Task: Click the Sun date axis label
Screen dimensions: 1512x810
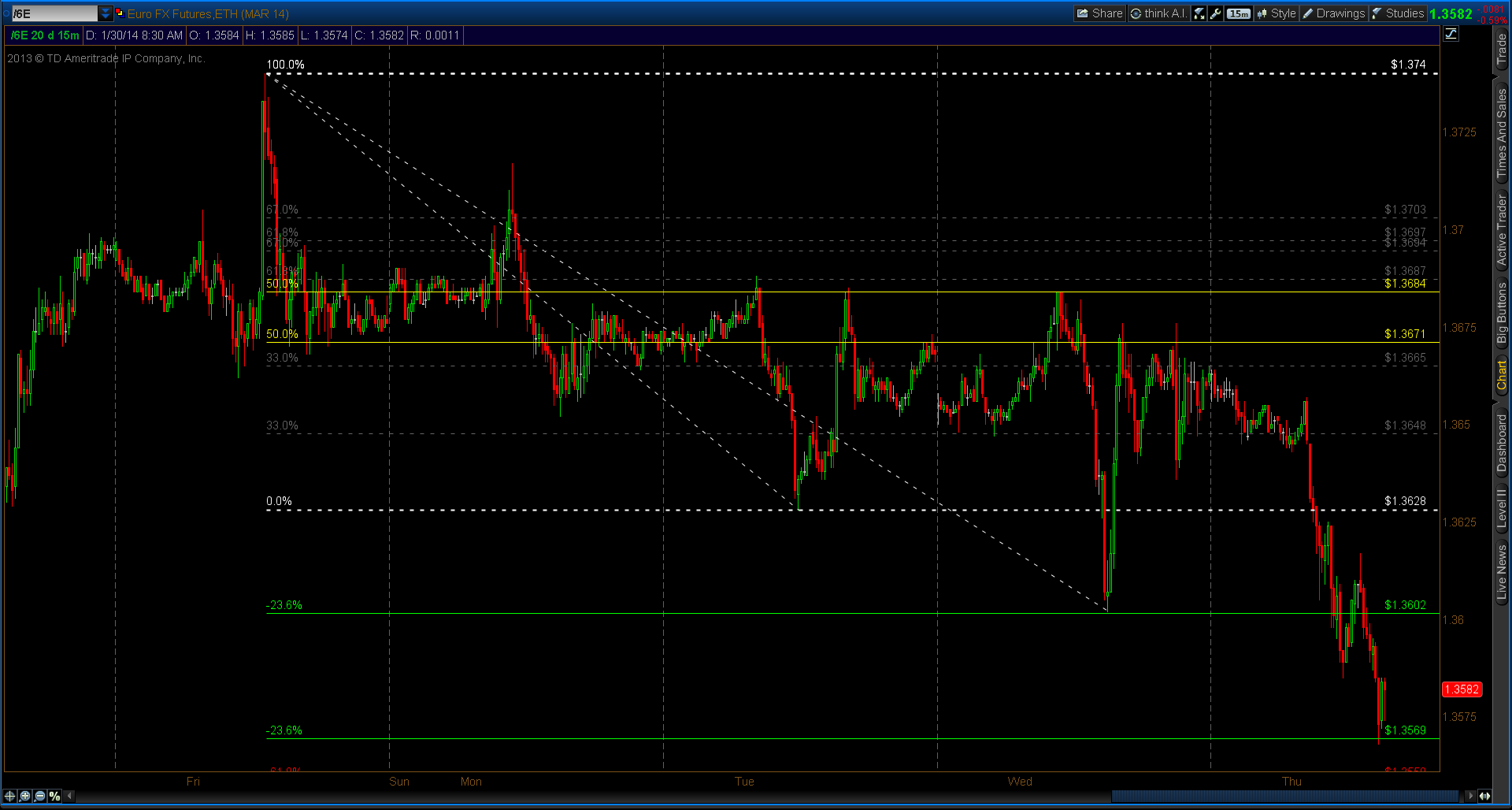Action: click(399, 782)
